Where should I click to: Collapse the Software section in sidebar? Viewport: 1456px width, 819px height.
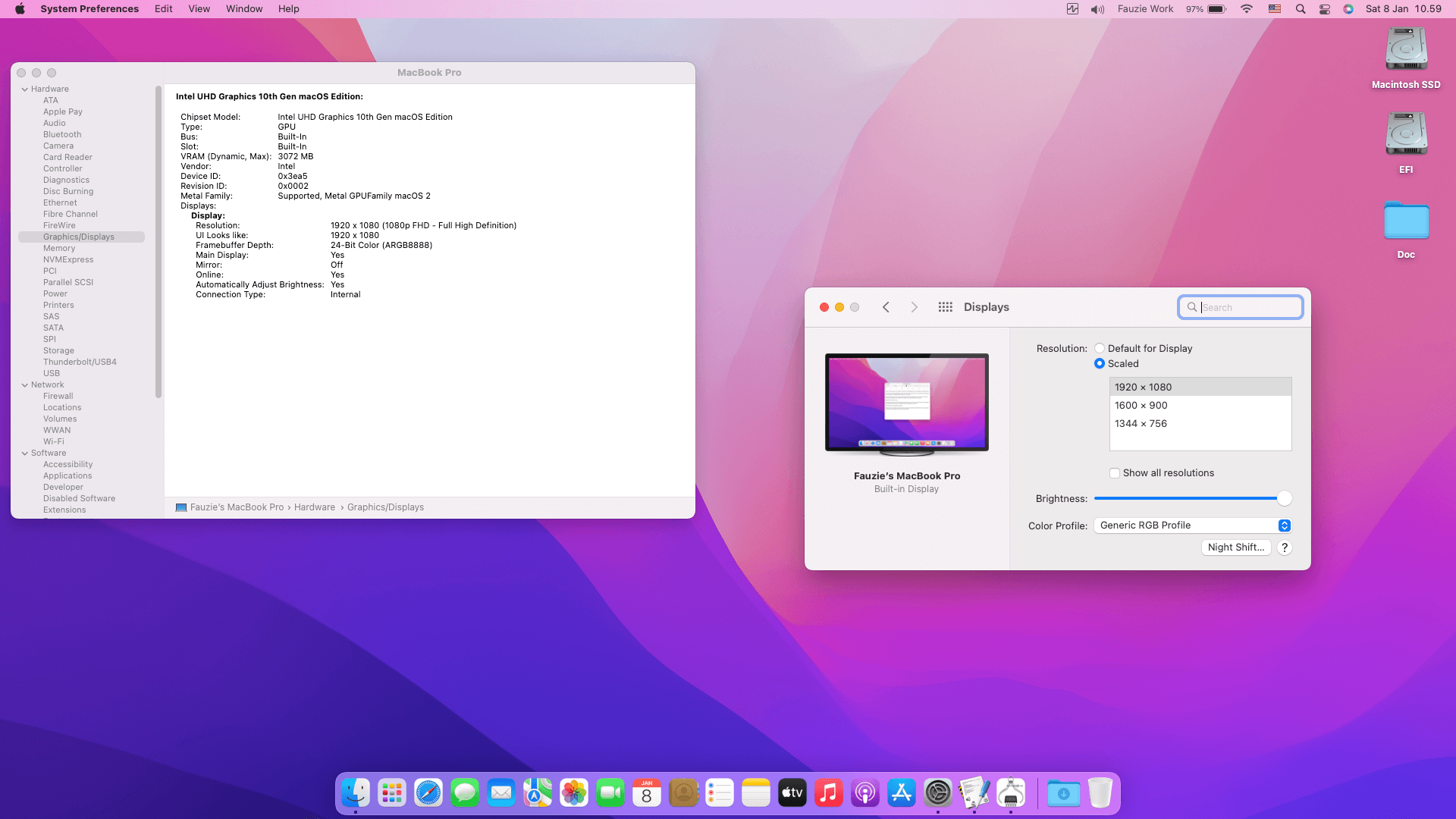[x=25, y=453]
